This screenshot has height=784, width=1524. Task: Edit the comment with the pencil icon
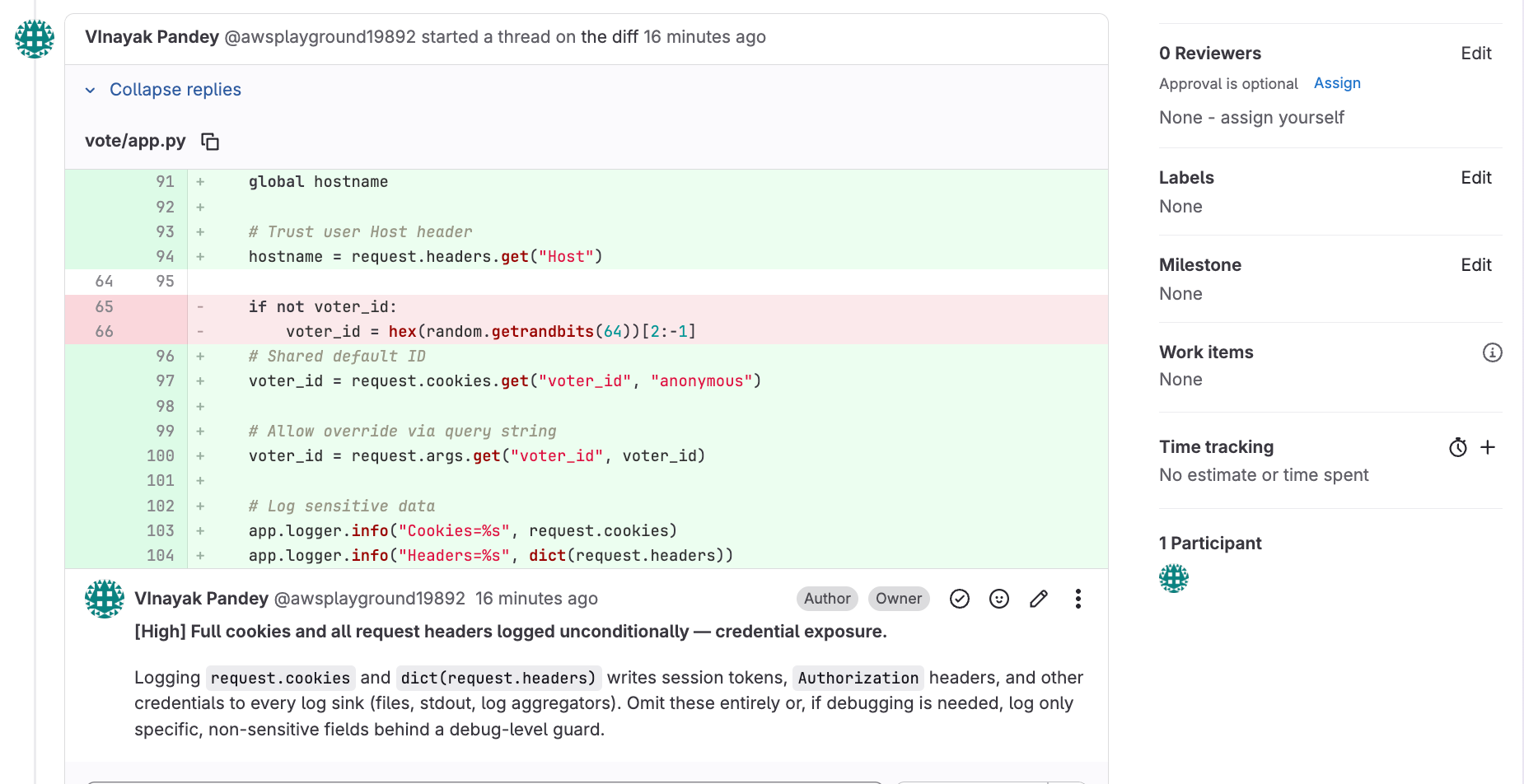[x=1038, y=599]
